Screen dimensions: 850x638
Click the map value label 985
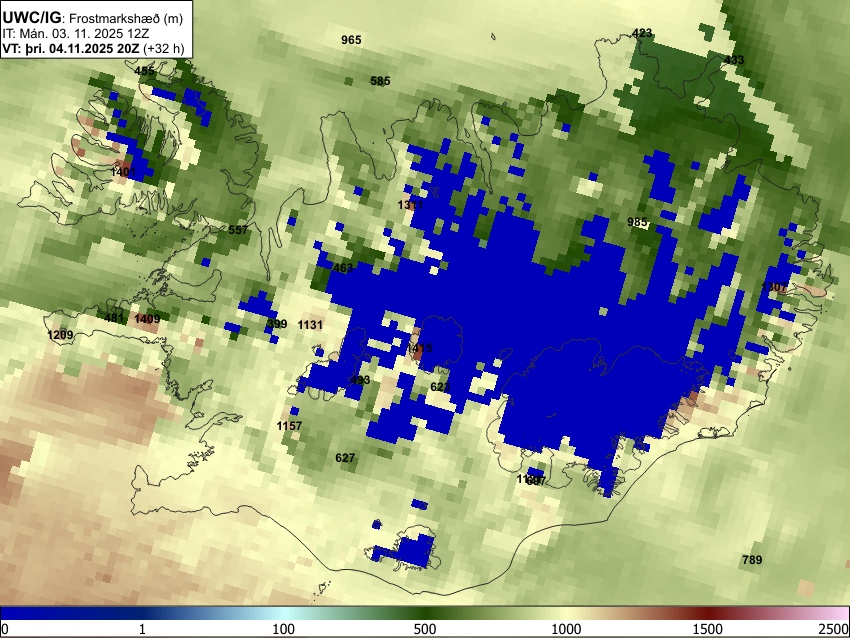637,222
